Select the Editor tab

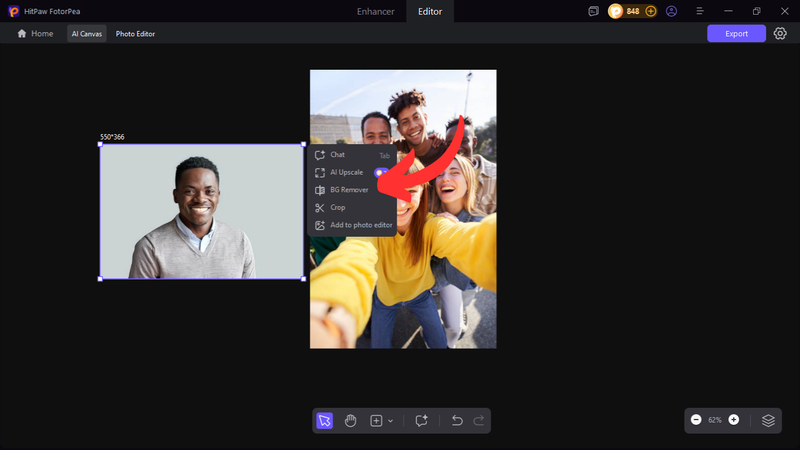pos(430,11)
